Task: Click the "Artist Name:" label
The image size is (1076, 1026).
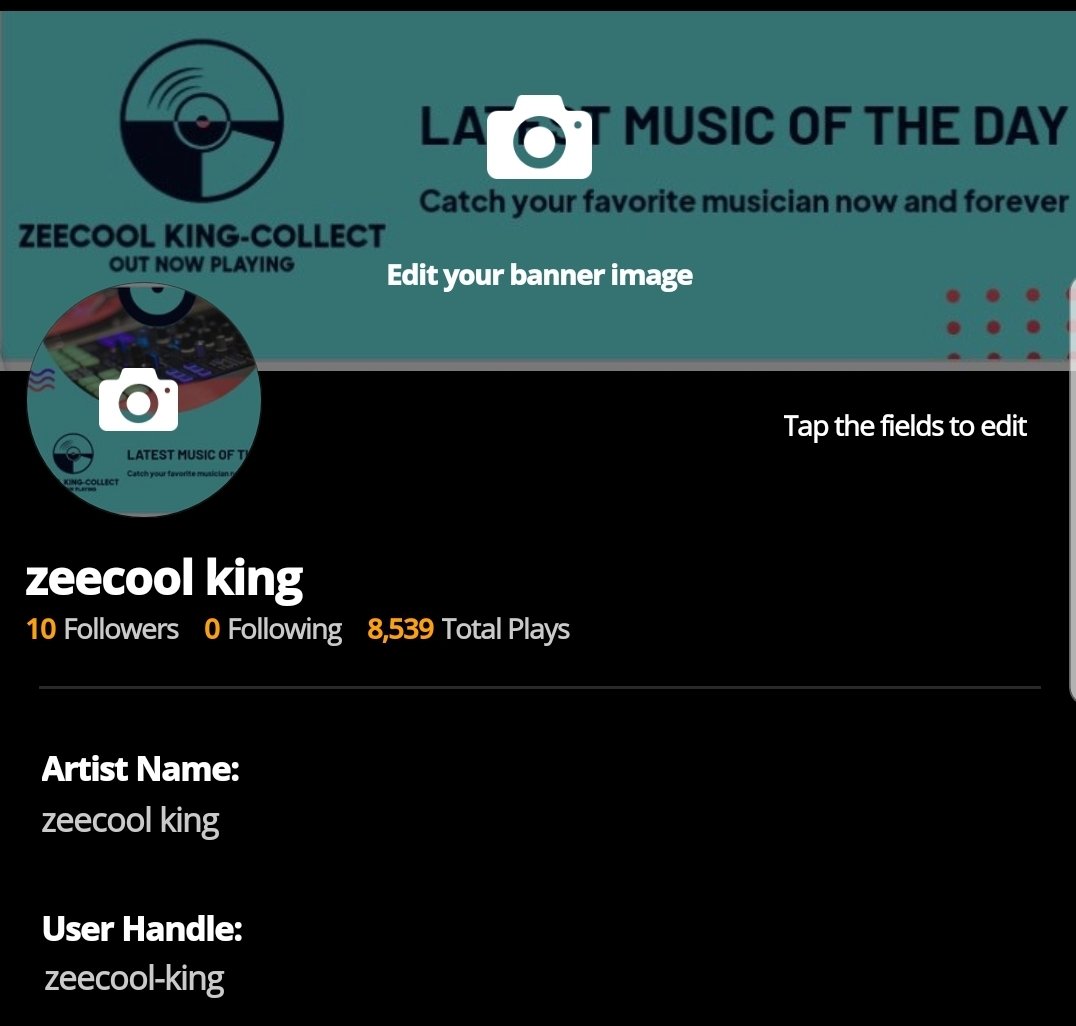Action: point(140,769)
